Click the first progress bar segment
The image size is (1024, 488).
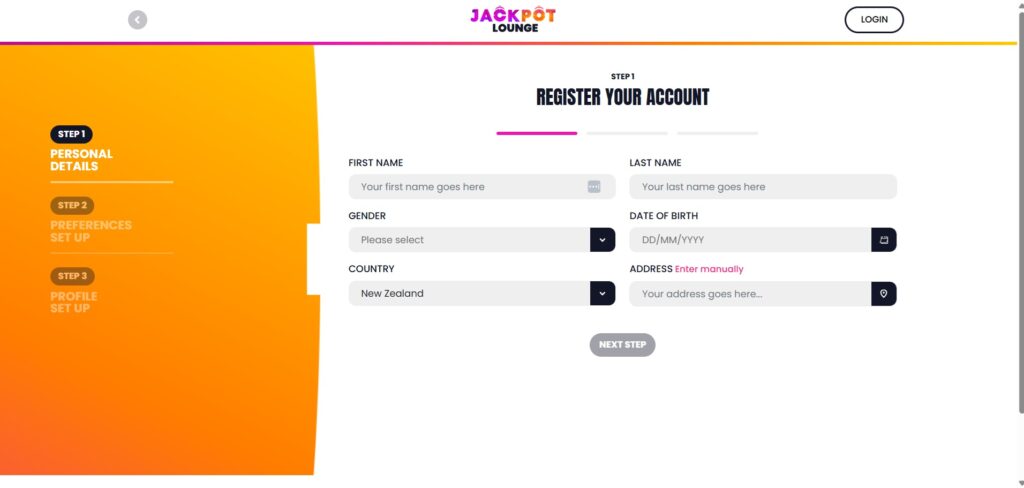click(537, 133)
